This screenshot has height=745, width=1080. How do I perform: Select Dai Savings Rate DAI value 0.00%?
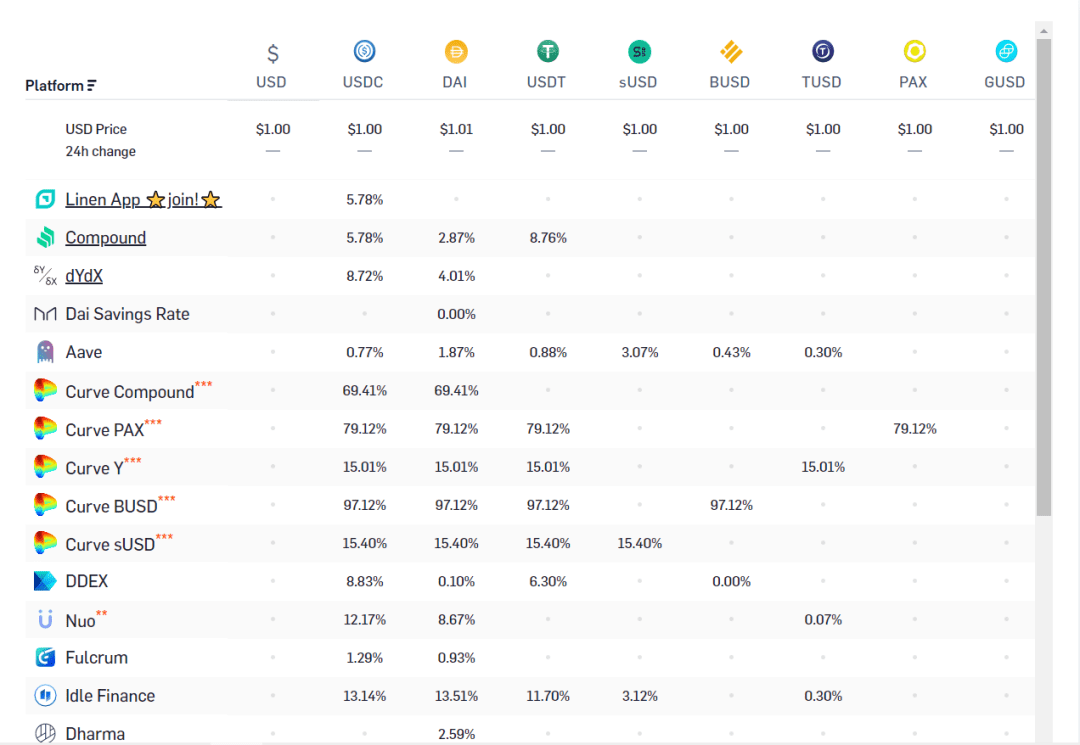point(456,314)
